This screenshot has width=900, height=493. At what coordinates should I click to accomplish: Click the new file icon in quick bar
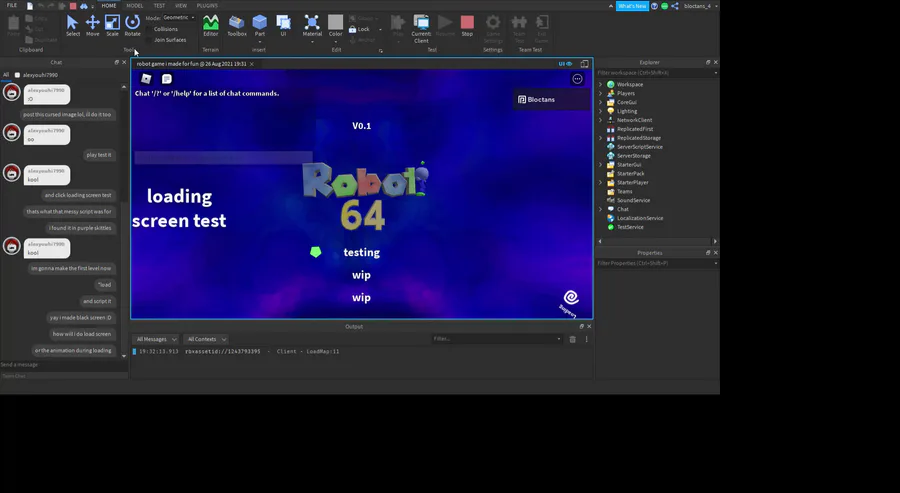click(x=30, y=6)
